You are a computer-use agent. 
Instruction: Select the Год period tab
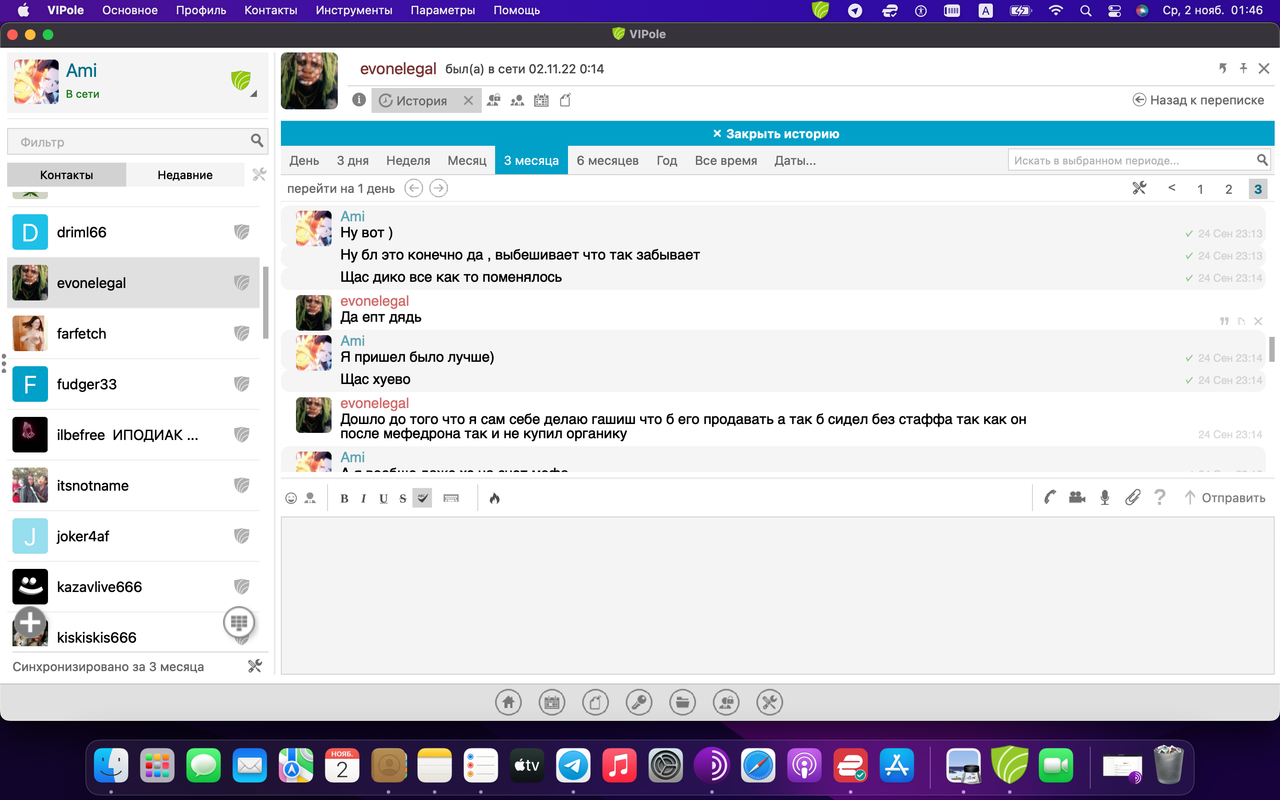coord(667,160)
